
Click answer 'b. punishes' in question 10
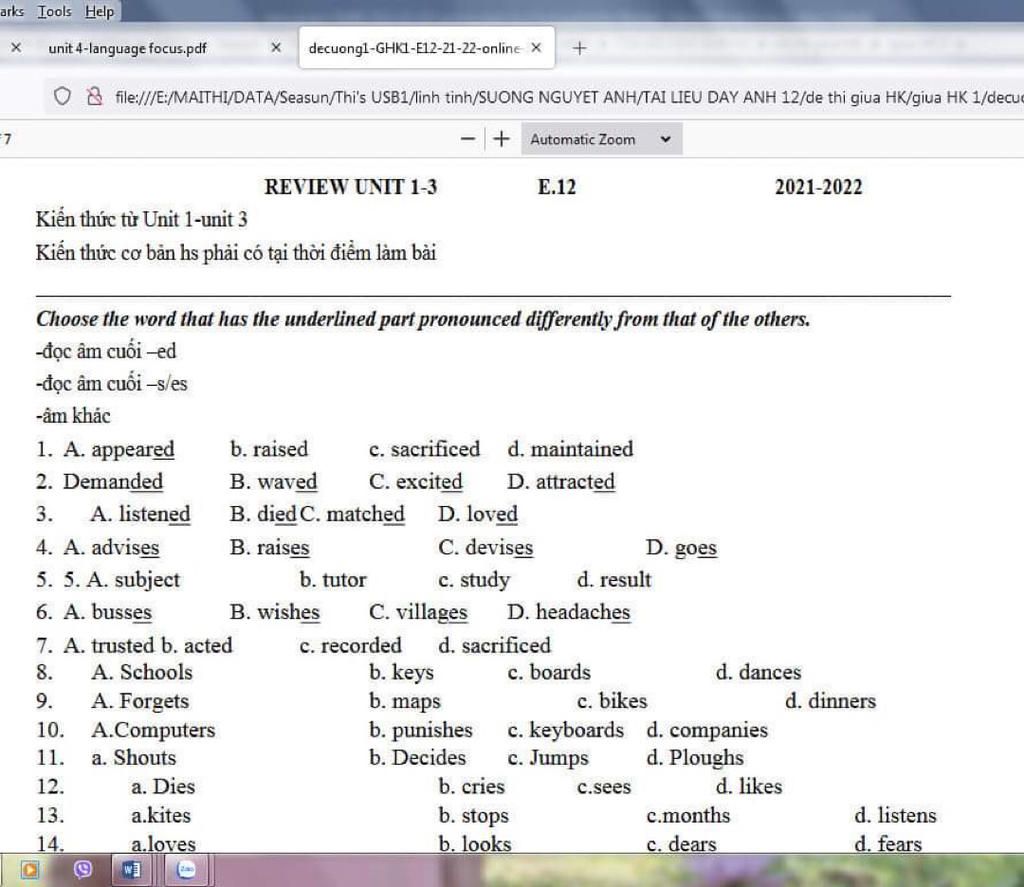[421, 730]
